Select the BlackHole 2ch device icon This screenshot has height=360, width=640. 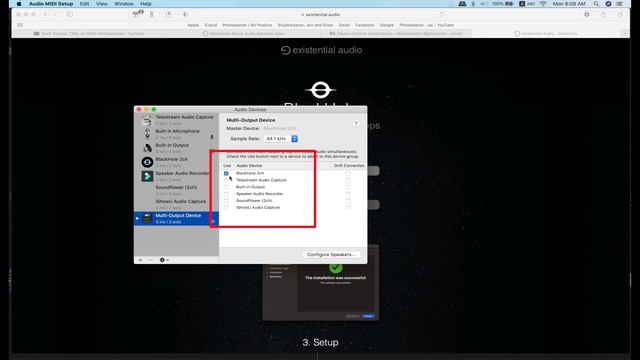point(147,162)
